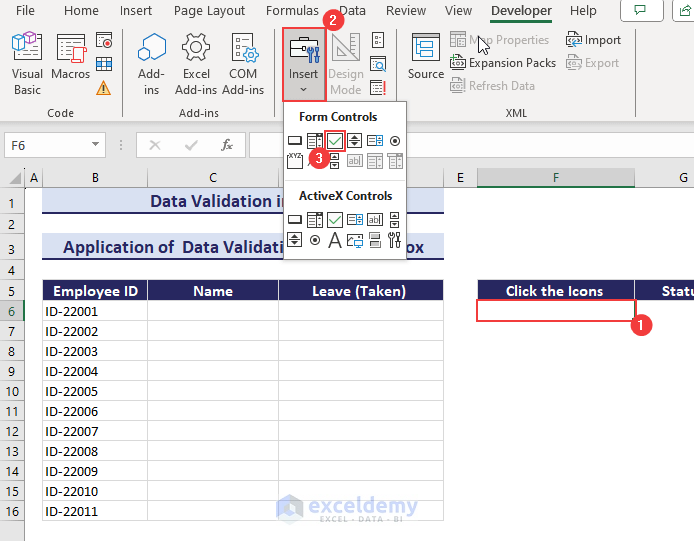Select column B header
This screenshot has height=541, width=694.
click(95, 178)
